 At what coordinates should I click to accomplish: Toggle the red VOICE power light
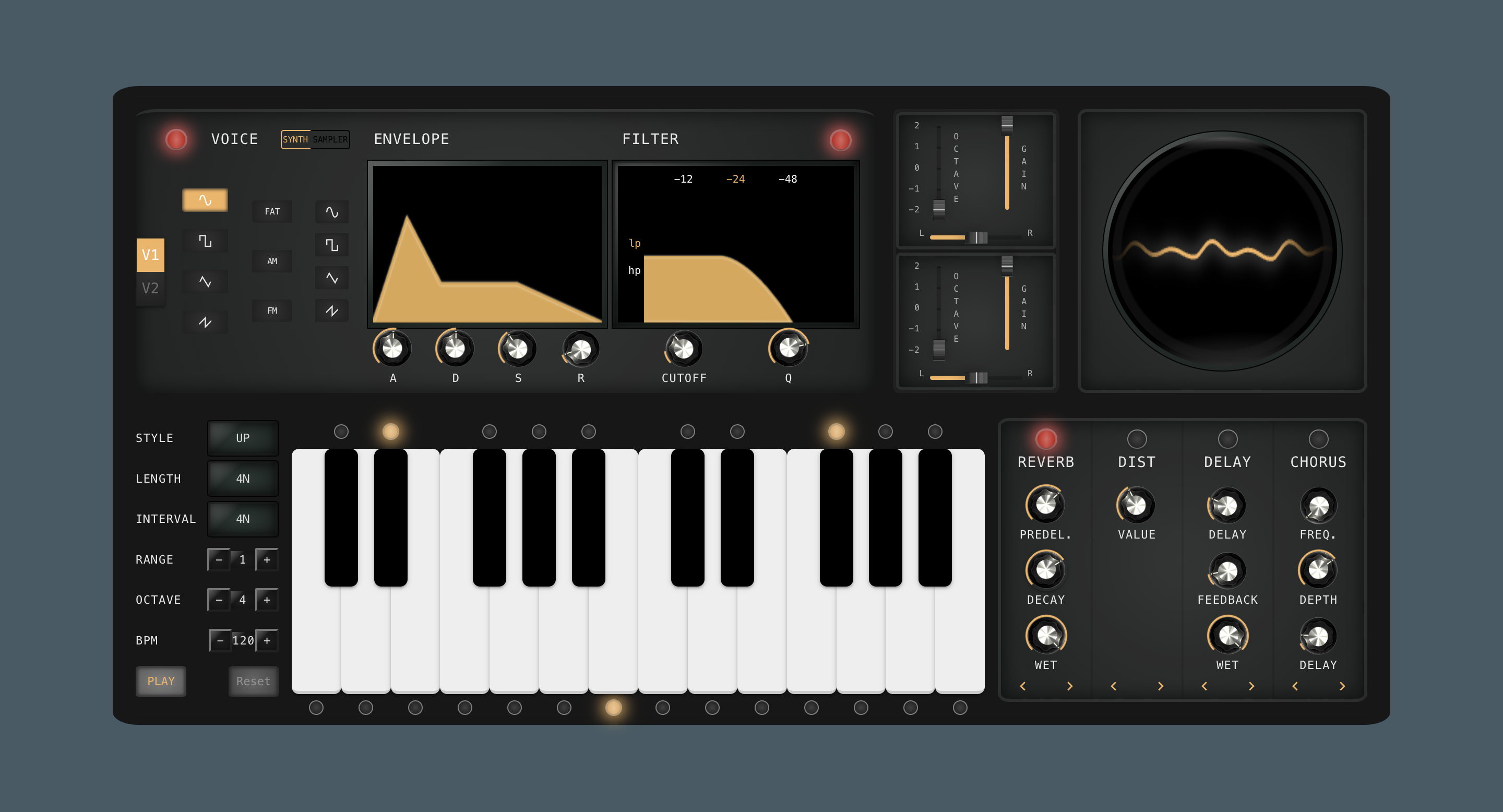pyautogui.click(x=176, y=139)
